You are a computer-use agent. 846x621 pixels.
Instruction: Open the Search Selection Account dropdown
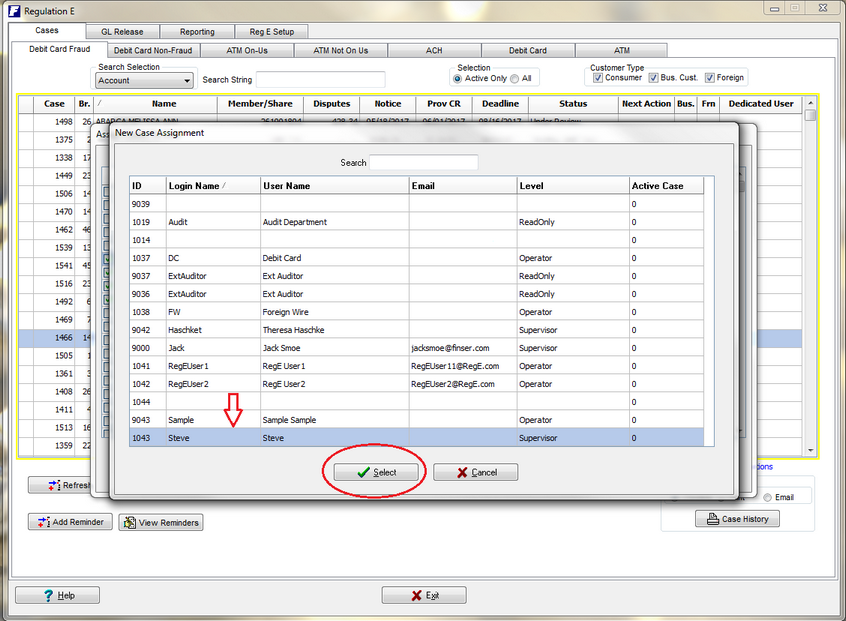click(187, 81)
